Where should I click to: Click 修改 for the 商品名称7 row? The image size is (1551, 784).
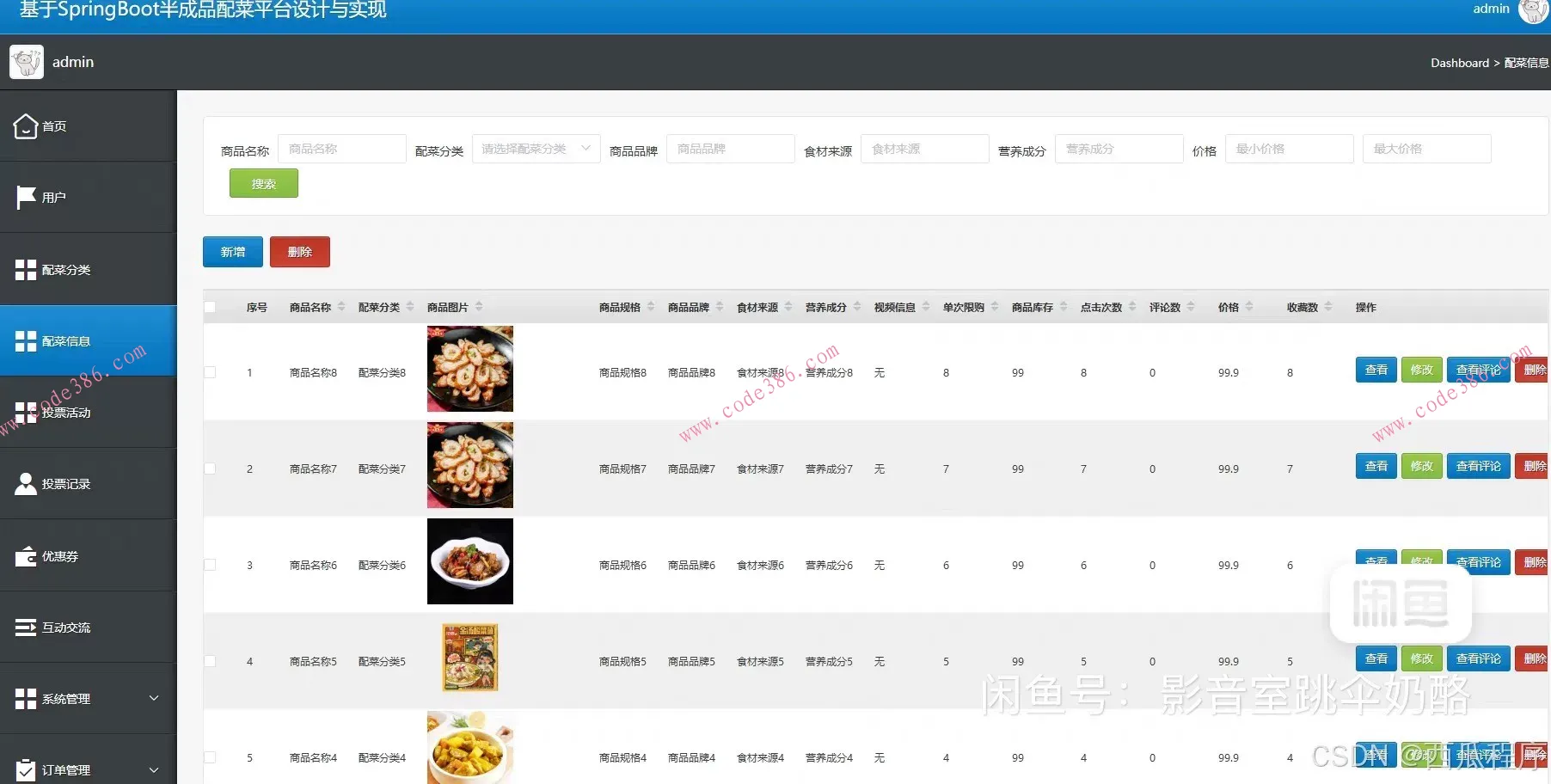click(1422, 466)
